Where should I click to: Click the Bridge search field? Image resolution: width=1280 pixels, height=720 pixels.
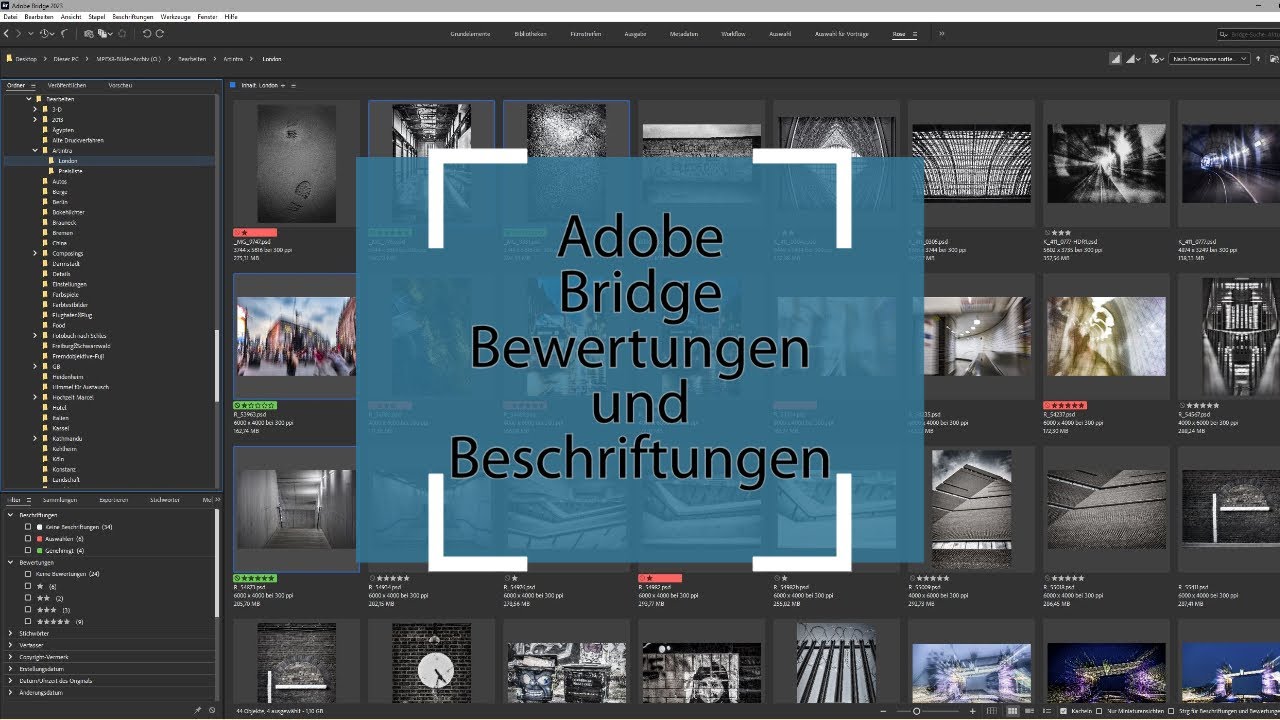1246,34
